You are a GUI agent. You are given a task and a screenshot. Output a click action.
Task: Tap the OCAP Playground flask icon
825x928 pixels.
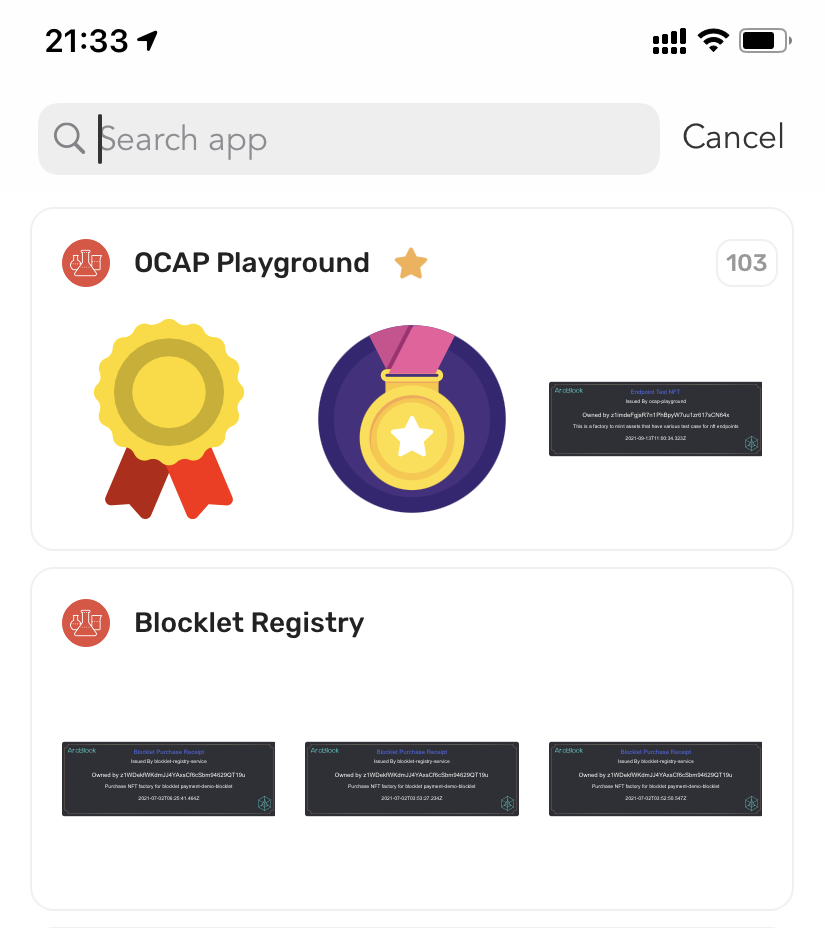[x=85, y=263]
